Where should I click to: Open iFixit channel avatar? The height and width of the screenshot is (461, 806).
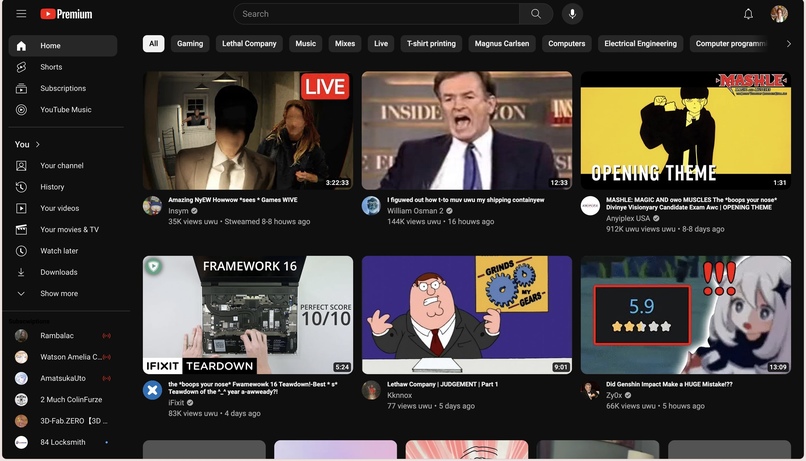(152, 390)
